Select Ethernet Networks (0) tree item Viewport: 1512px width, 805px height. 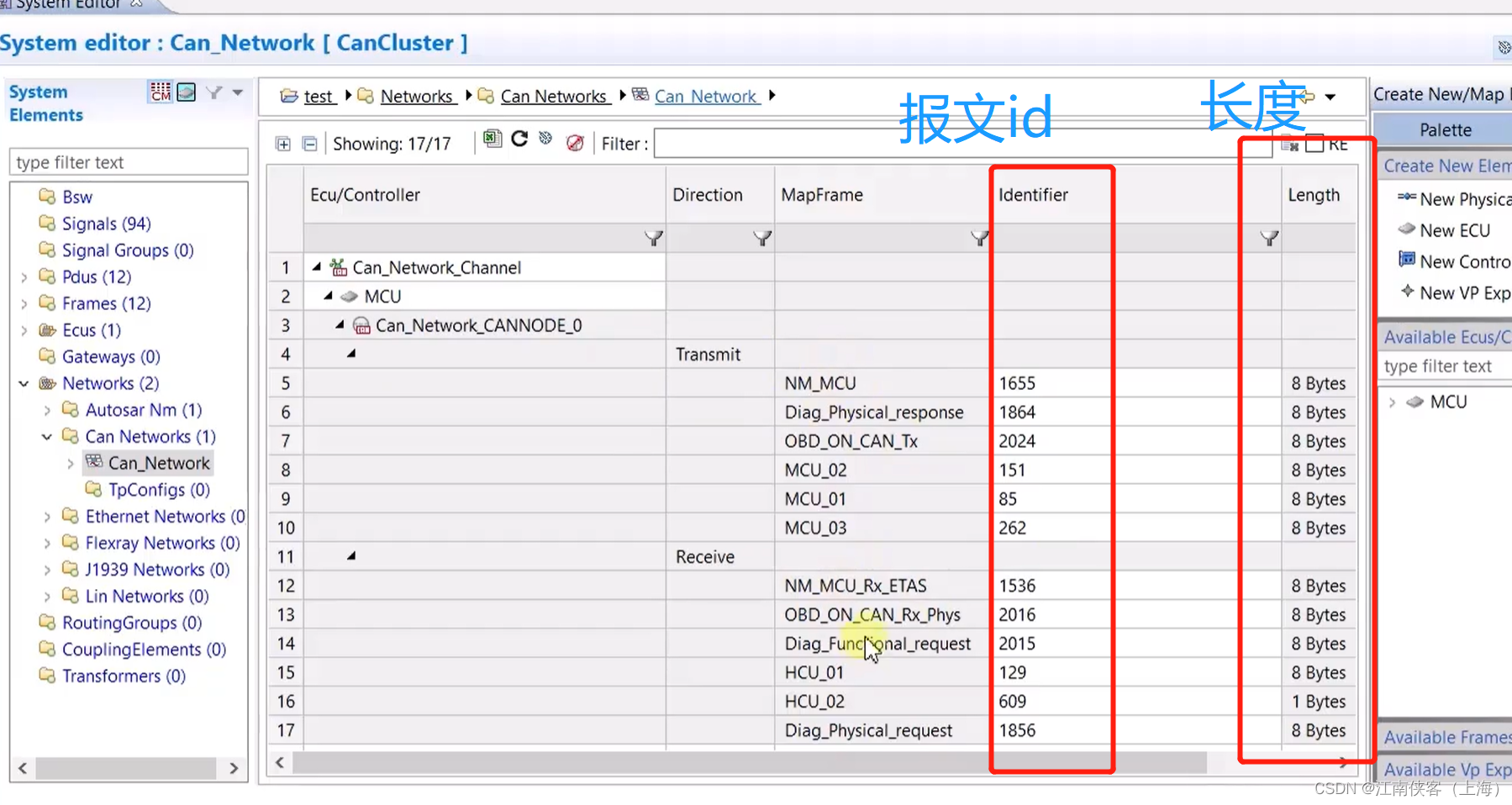[165, 516]
